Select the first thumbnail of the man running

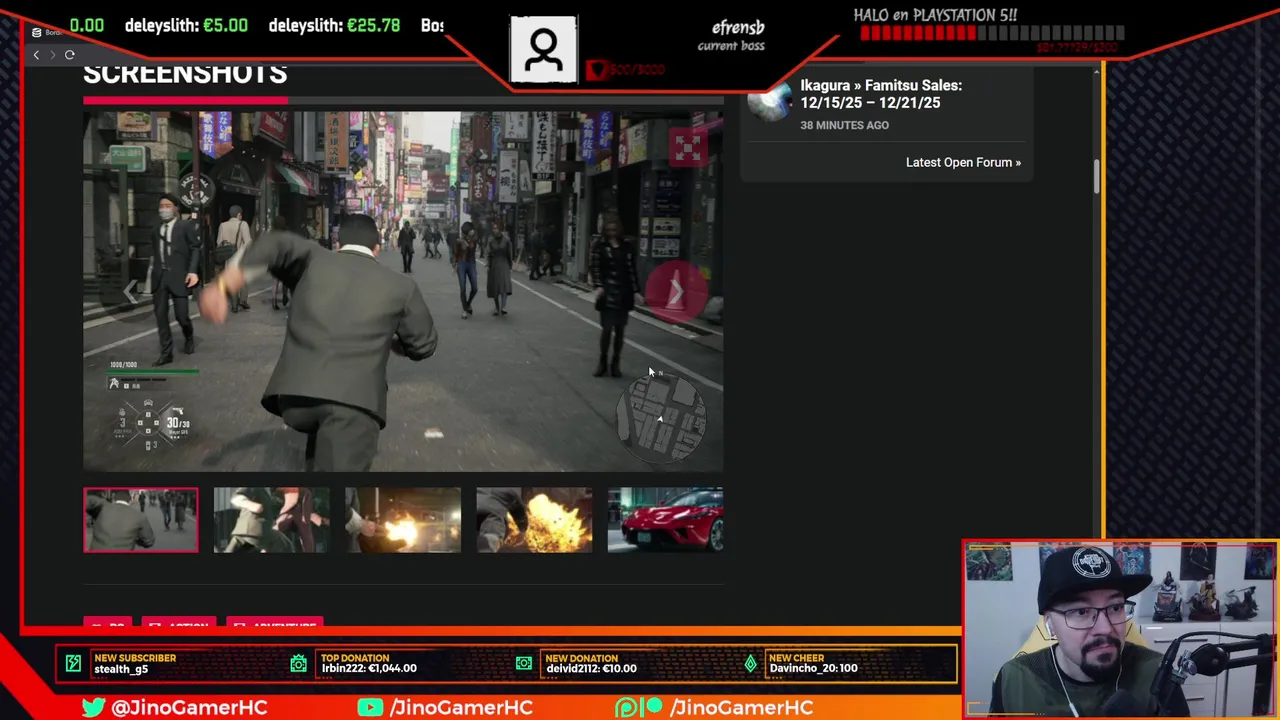point(141,520)
